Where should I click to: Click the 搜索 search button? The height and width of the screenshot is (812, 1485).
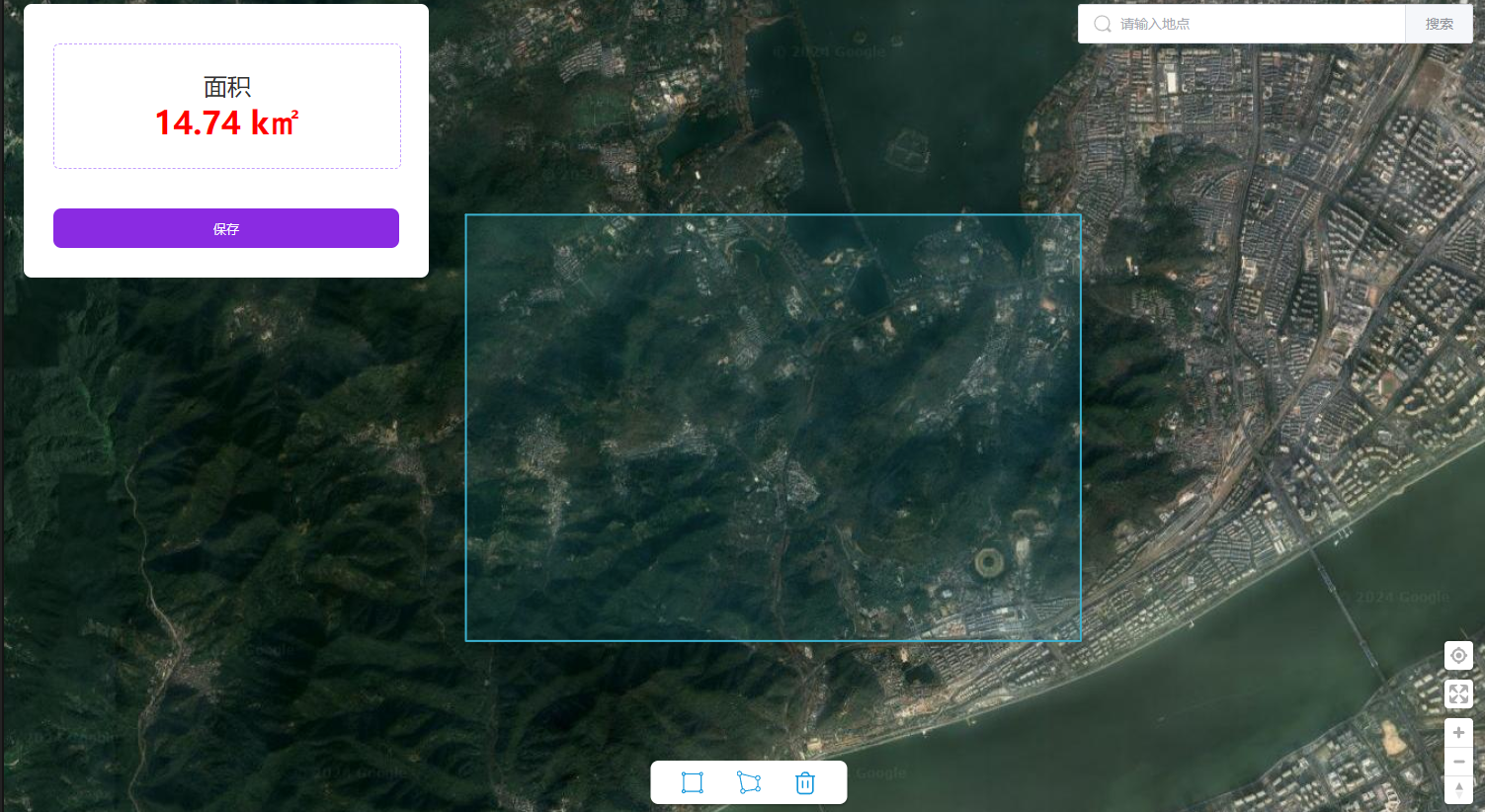coord(1439,24)
